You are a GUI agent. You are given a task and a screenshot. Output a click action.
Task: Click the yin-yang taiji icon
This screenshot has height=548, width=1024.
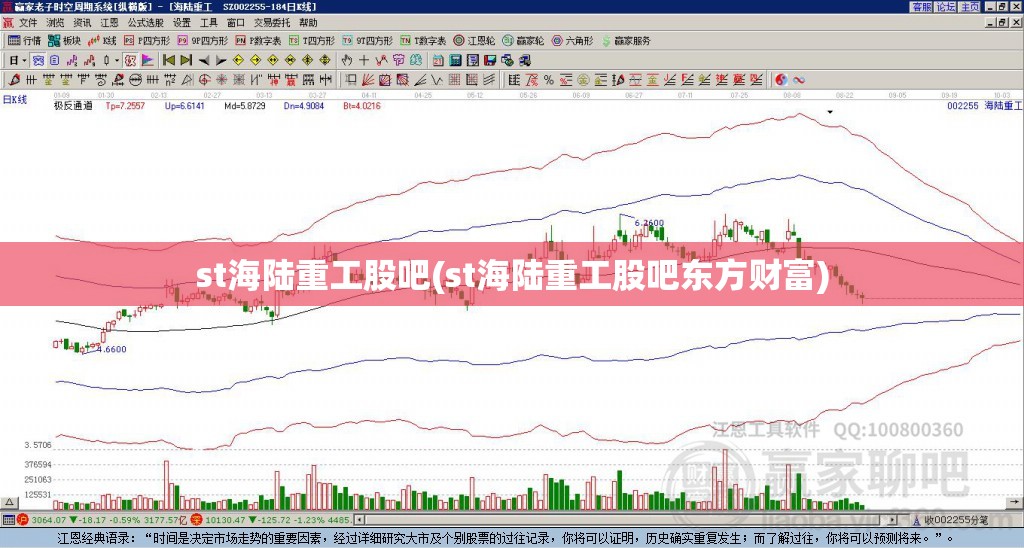(x=781, y=80)
